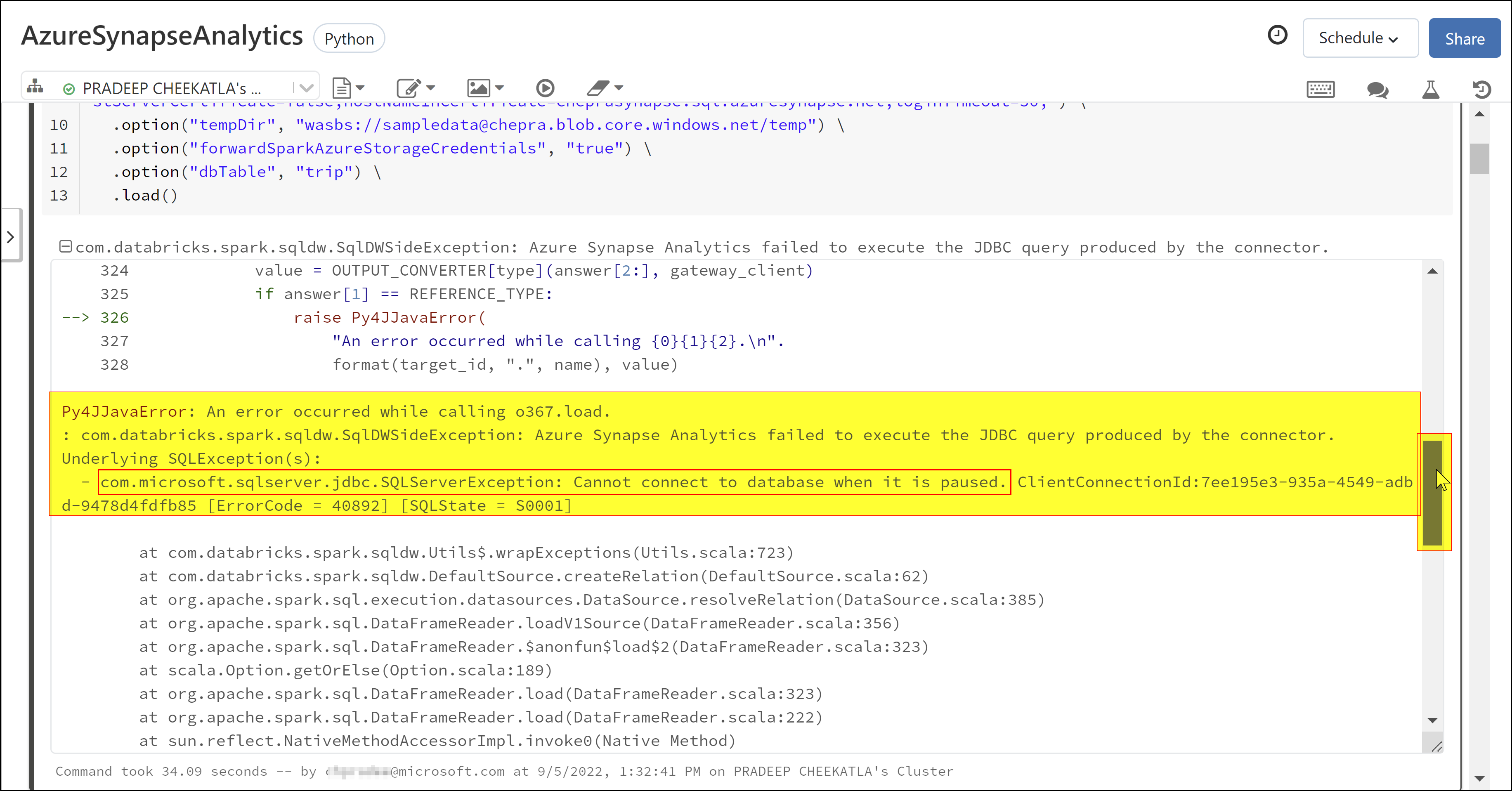
Task: Expand the left sidebar arrow
Action: [11, 236]
